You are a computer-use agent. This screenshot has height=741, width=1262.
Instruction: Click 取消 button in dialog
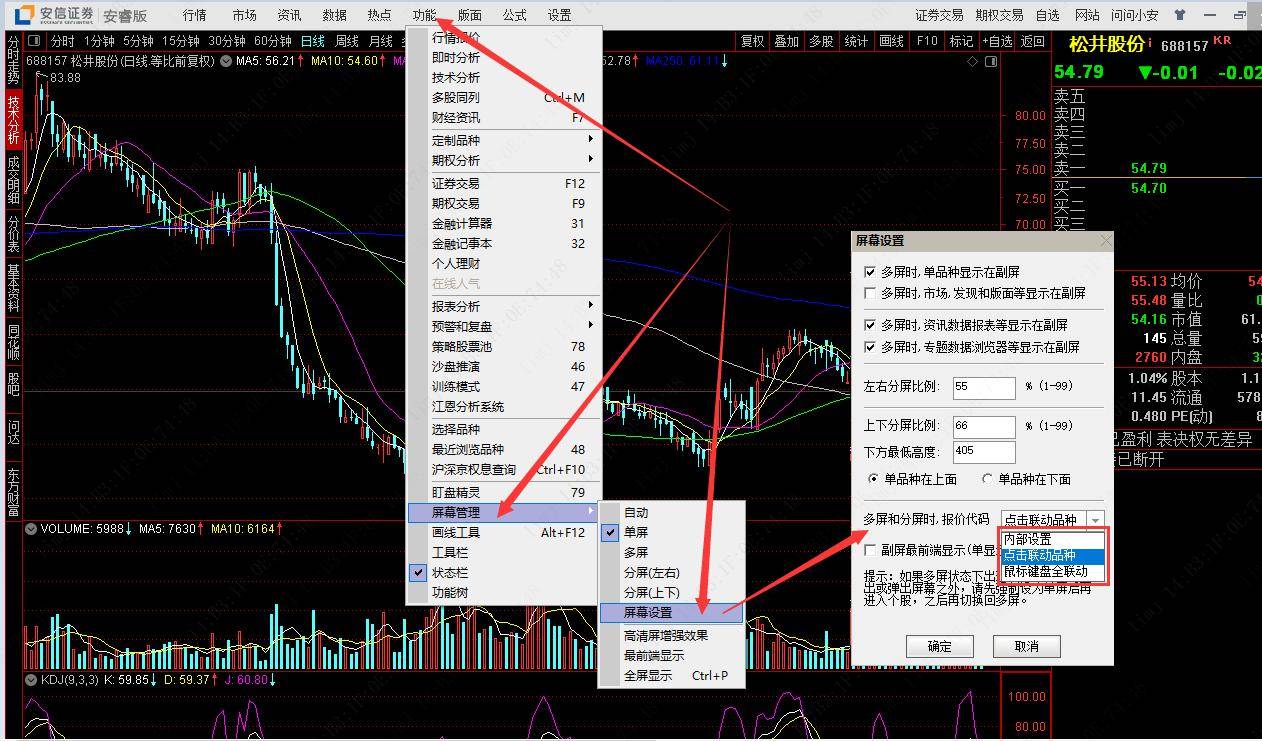tap(1026, 646)
